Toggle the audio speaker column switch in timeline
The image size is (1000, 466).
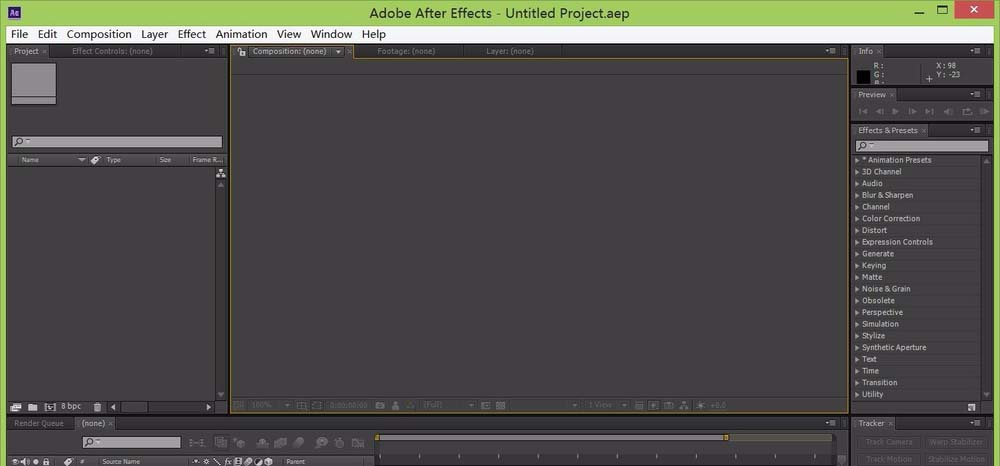[26, 462]
